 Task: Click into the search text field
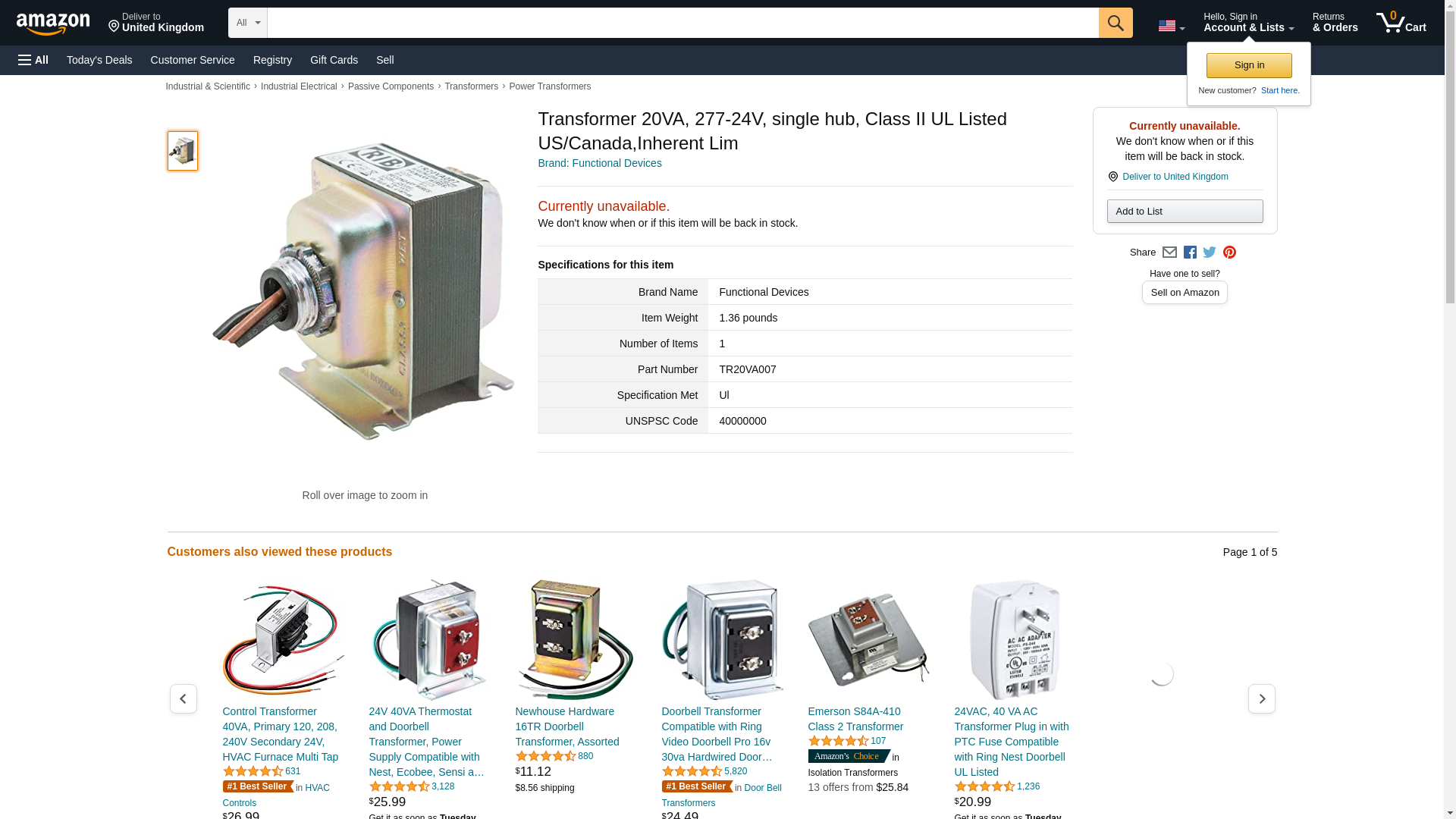(682, 23)
